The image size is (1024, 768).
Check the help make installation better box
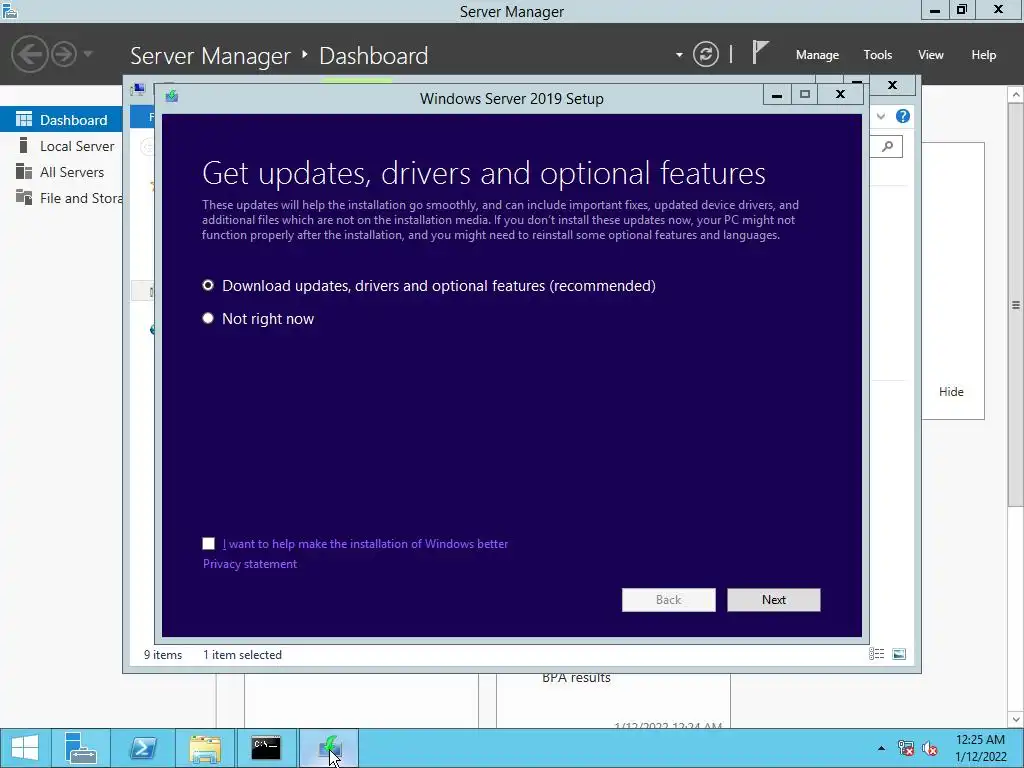[x=208, y=543]
